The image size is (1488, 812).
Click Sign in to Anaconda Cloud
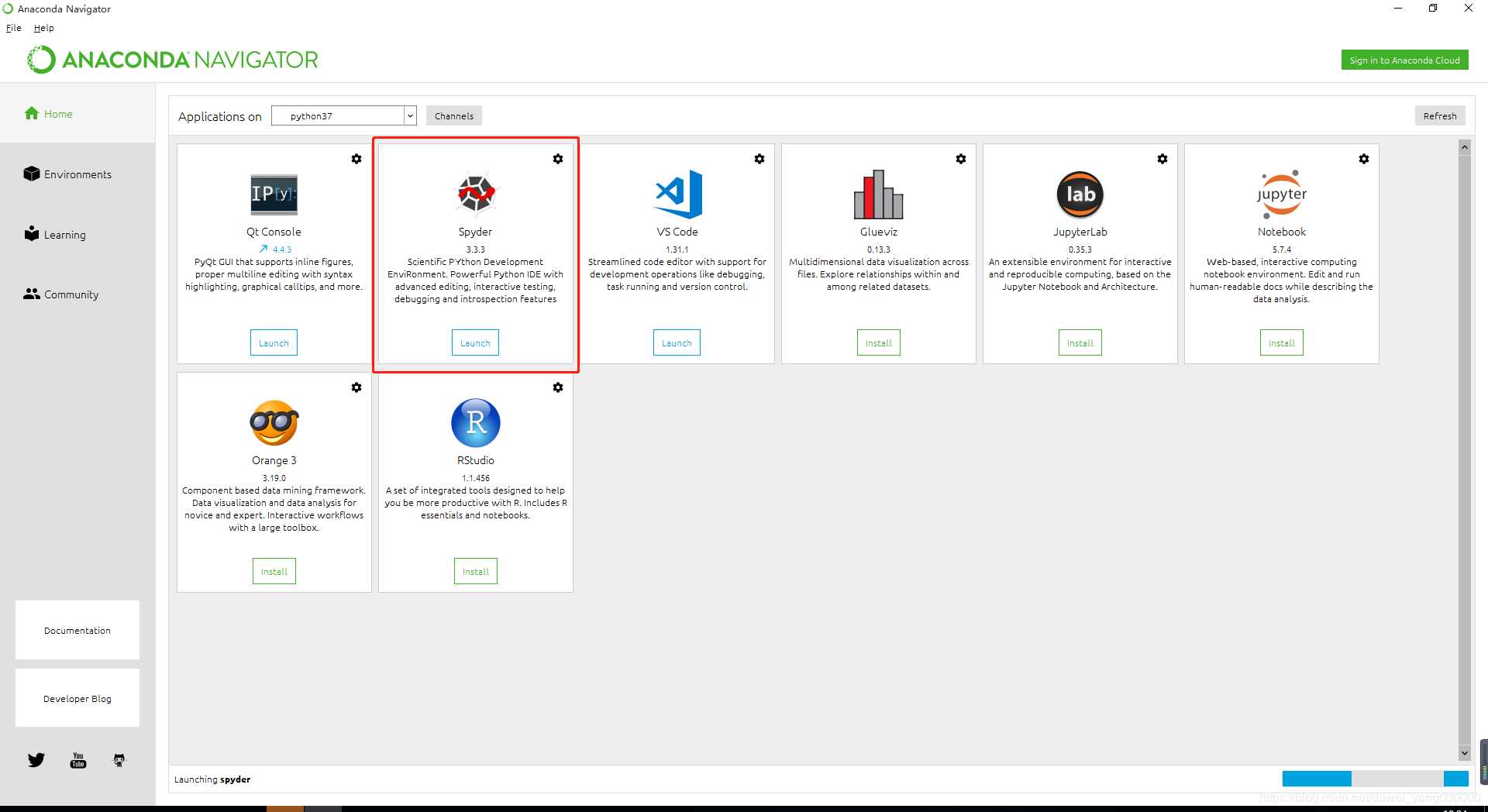click(x=1404, y=60)
